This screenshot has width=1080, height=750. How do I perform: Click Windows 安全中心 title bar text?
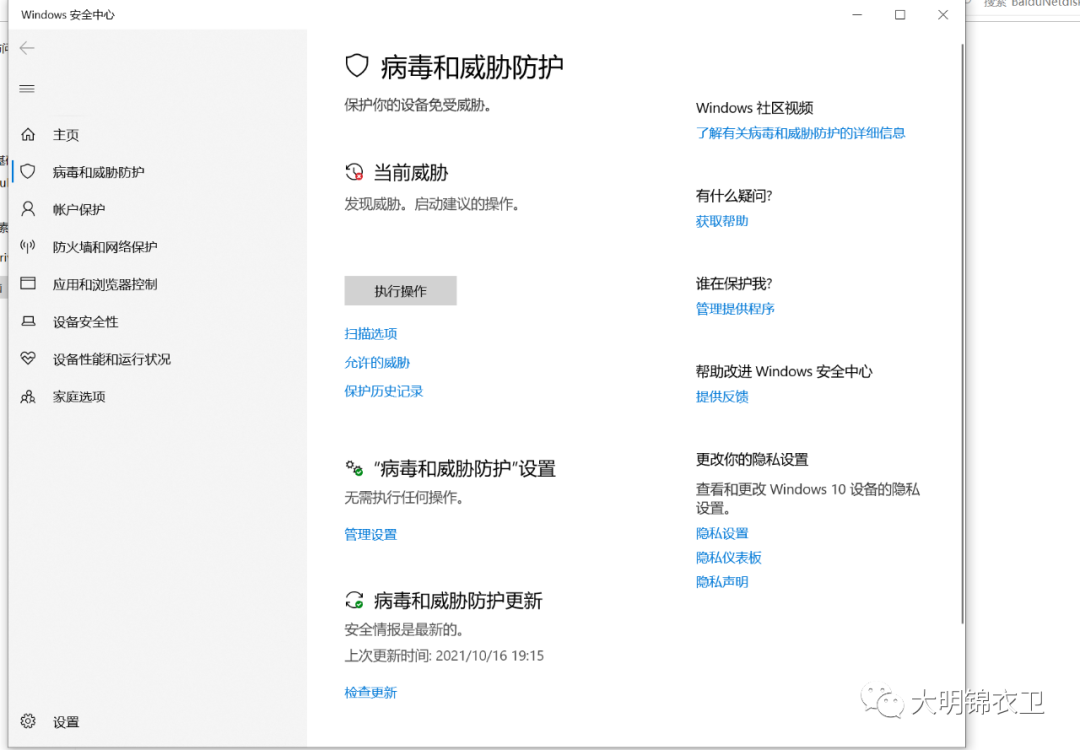(68, 14)
